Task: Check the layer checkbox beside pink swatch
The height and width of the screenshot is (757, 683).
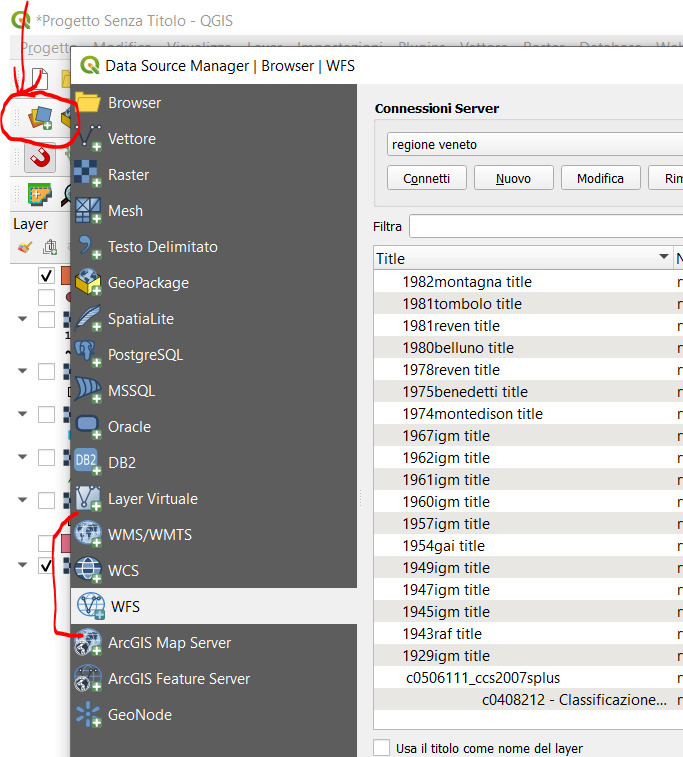Action: 45,543
